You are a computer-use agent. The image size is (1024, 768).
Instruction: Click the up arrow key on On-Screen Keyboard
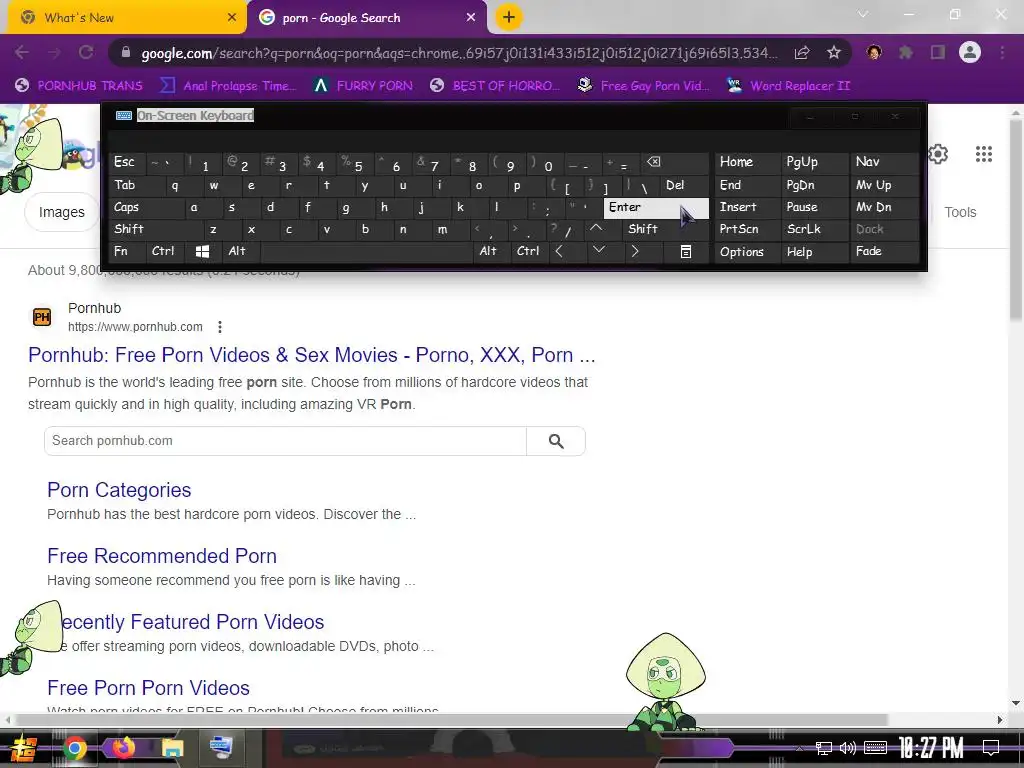click(x=596, y=229)
